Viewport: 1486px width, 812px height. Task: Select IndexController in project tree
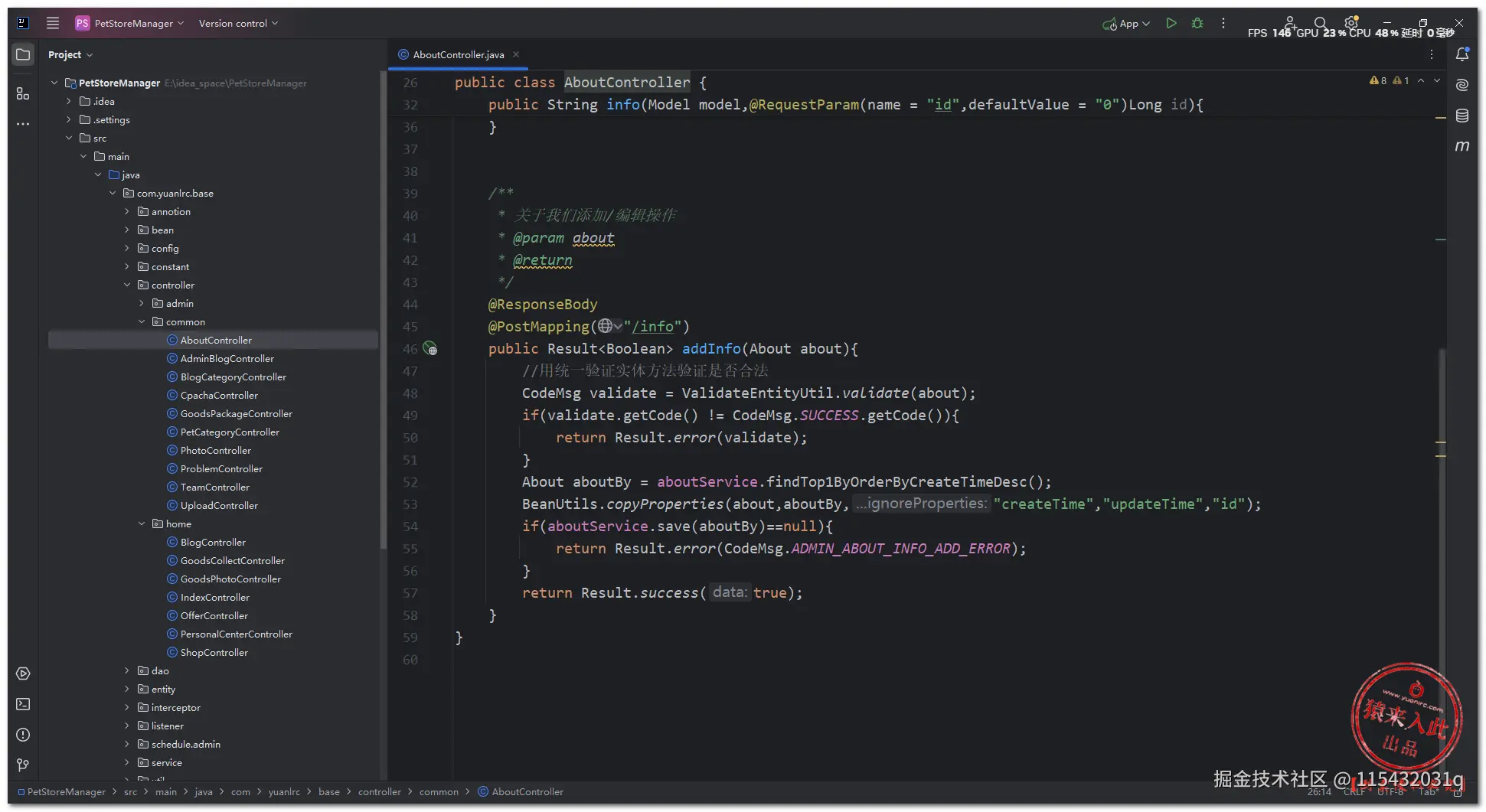[214, 597]
